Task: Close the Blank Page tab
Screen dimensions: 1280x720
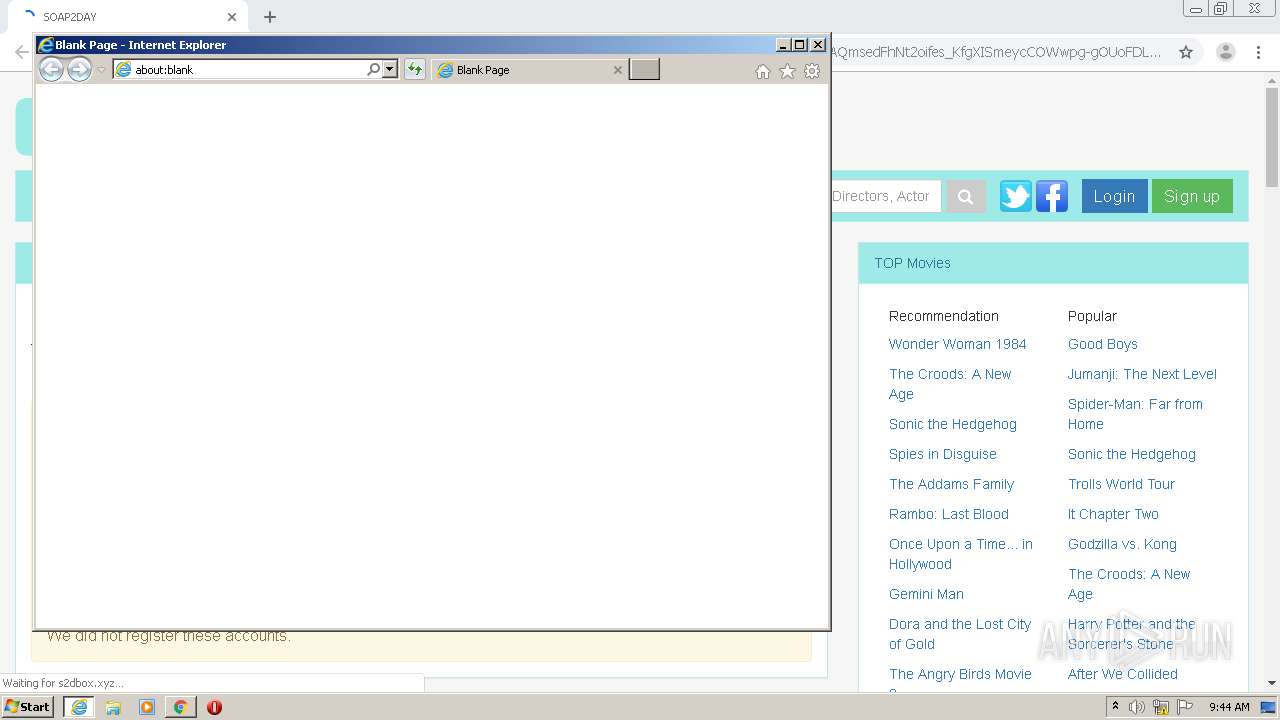Action: pos(617,70)
